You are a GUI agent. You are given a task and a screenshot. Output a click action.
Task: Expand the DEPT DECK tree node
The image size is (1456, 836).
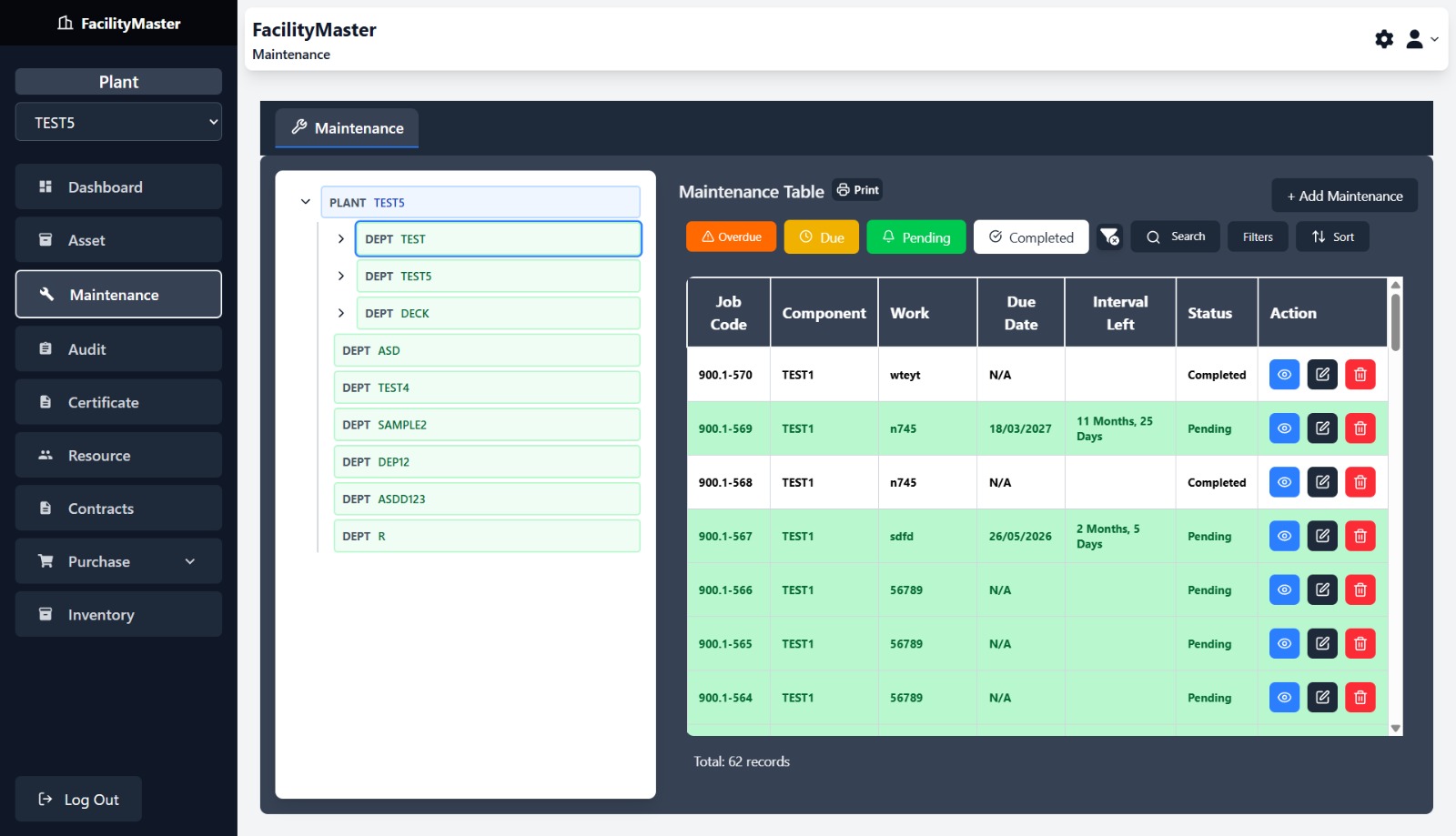click(x=341, y=314)
